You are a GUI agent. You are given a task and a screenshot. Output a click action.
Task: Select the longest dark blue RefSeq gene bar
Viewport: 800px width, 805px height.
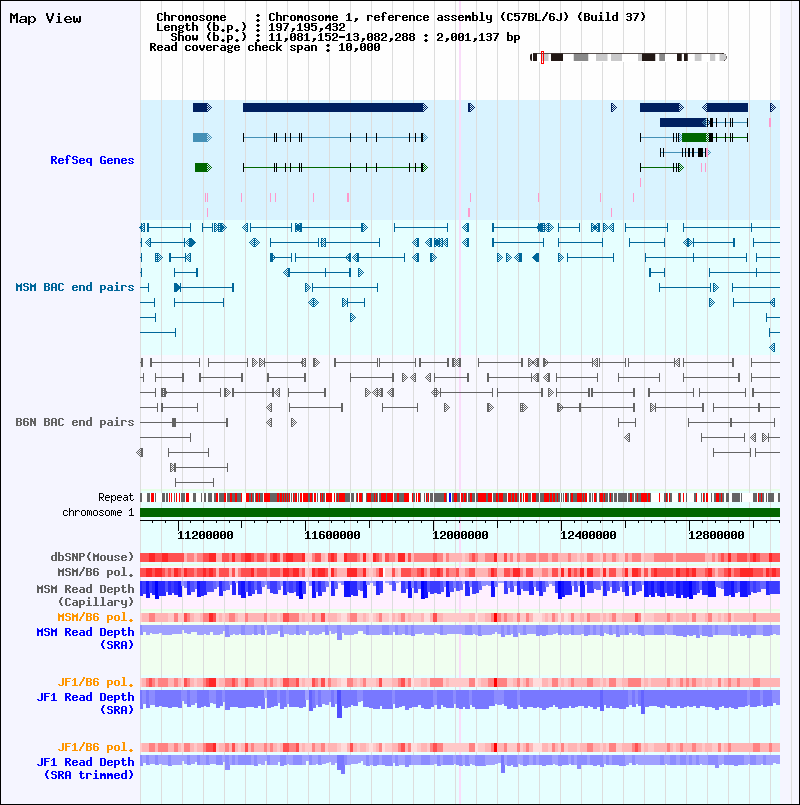pos(335,107)
